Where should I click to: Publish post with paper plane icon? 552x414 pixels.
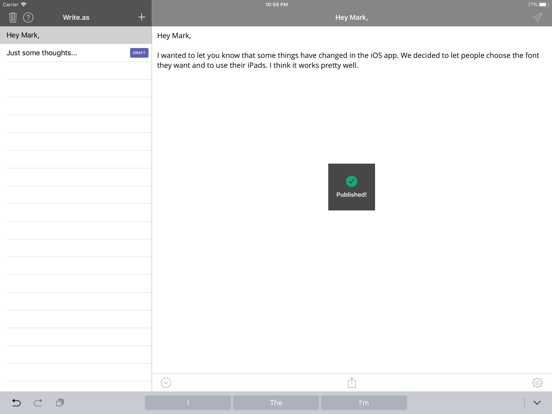[x=537, y=17]
